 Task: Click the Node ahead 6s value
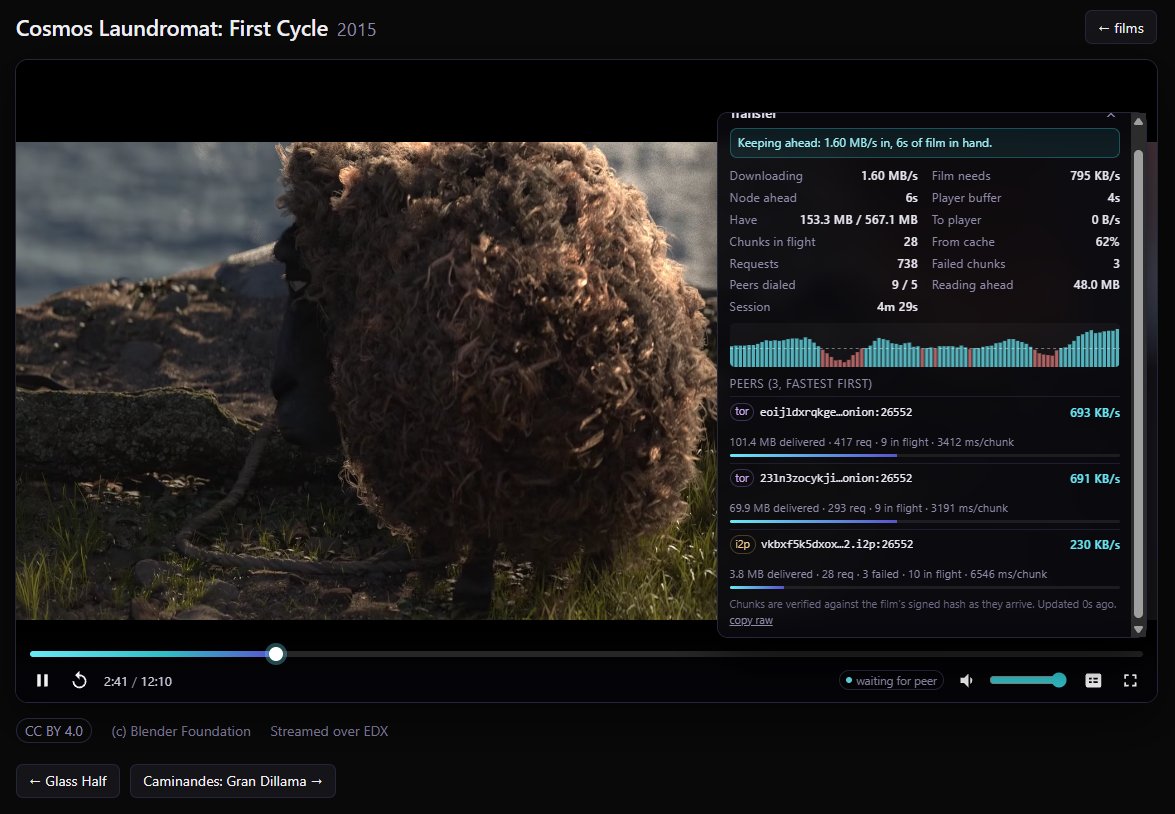[911, 198]
